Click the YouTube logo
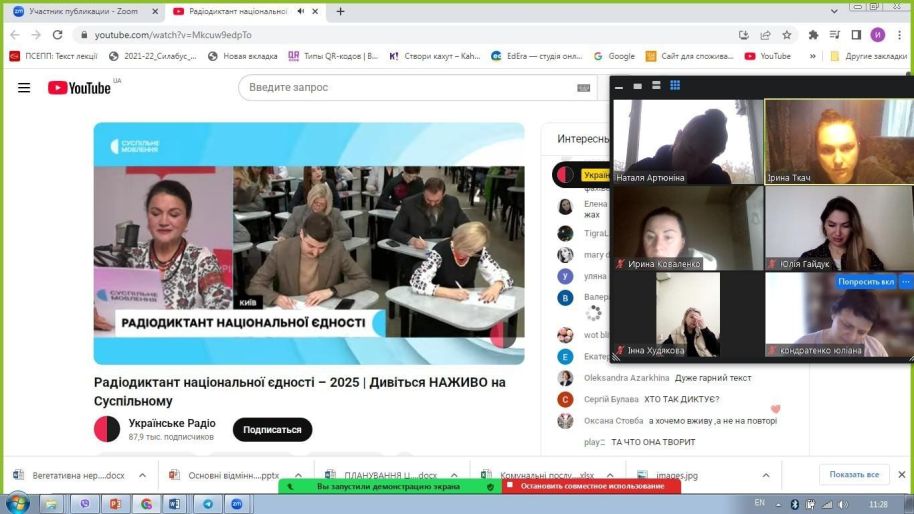 coord(80,88)
